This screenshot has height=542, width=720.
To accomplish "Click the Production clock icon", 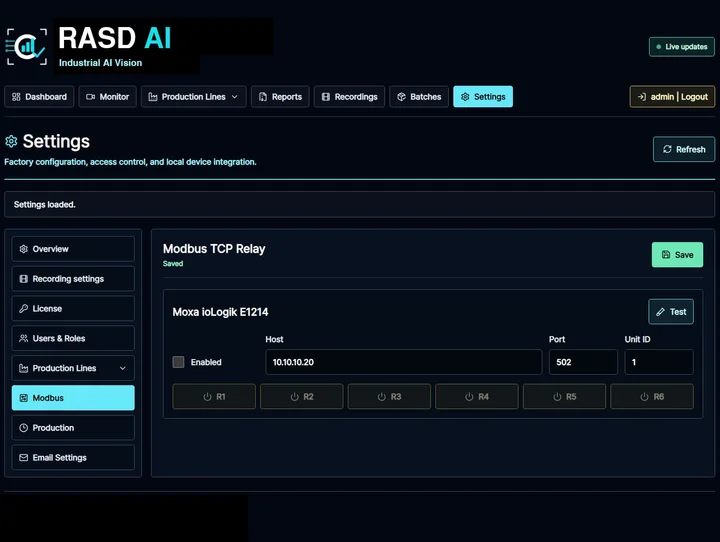I will tap(23, 428).
